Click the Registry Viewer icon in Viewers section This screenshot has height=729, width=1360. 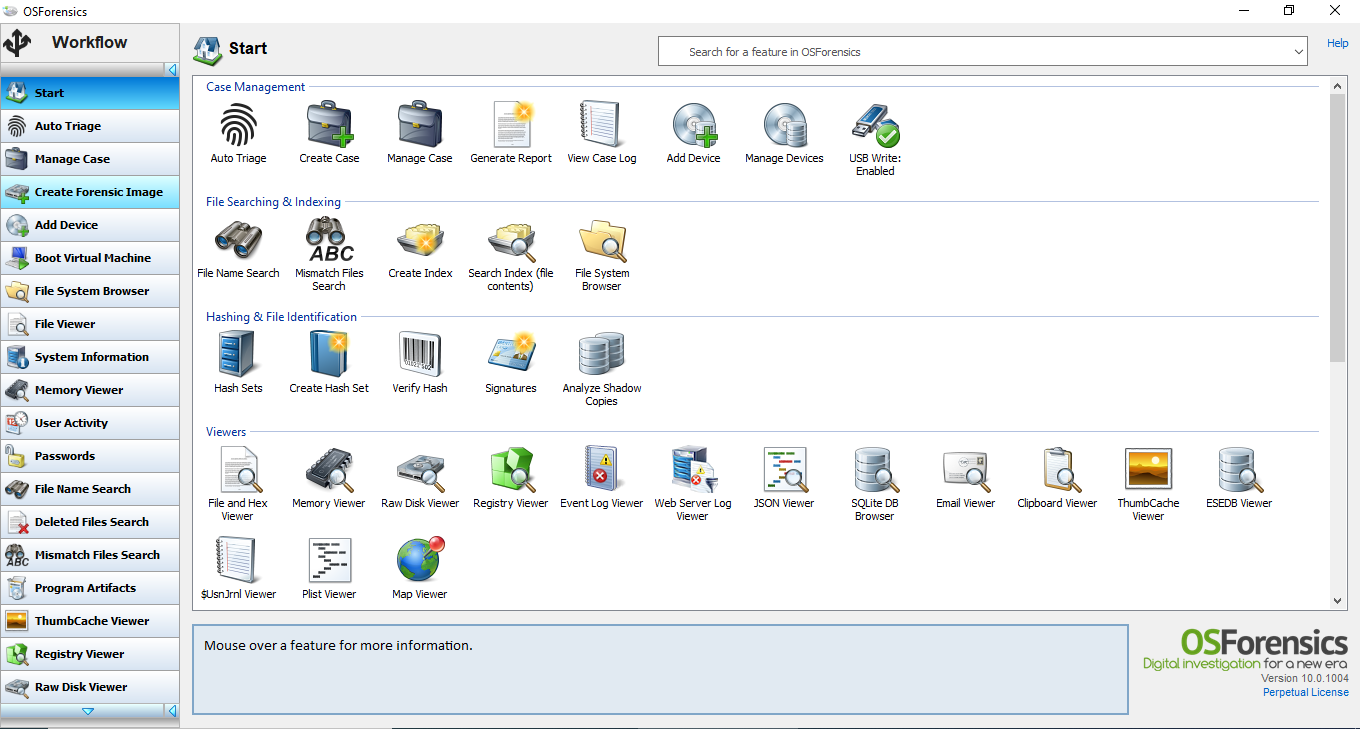[x=511, y=471]
